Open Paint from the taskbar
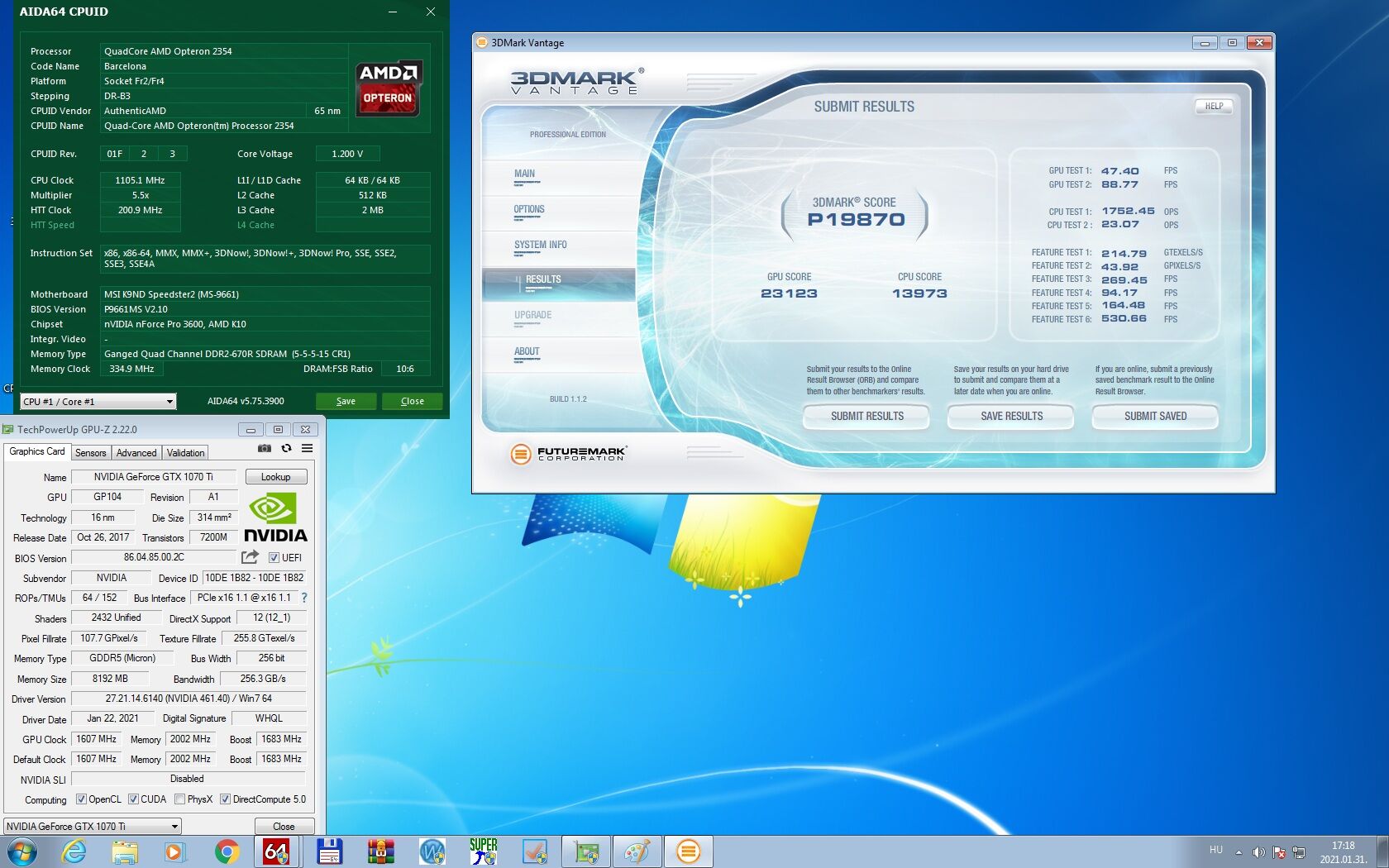 point(637,851)
